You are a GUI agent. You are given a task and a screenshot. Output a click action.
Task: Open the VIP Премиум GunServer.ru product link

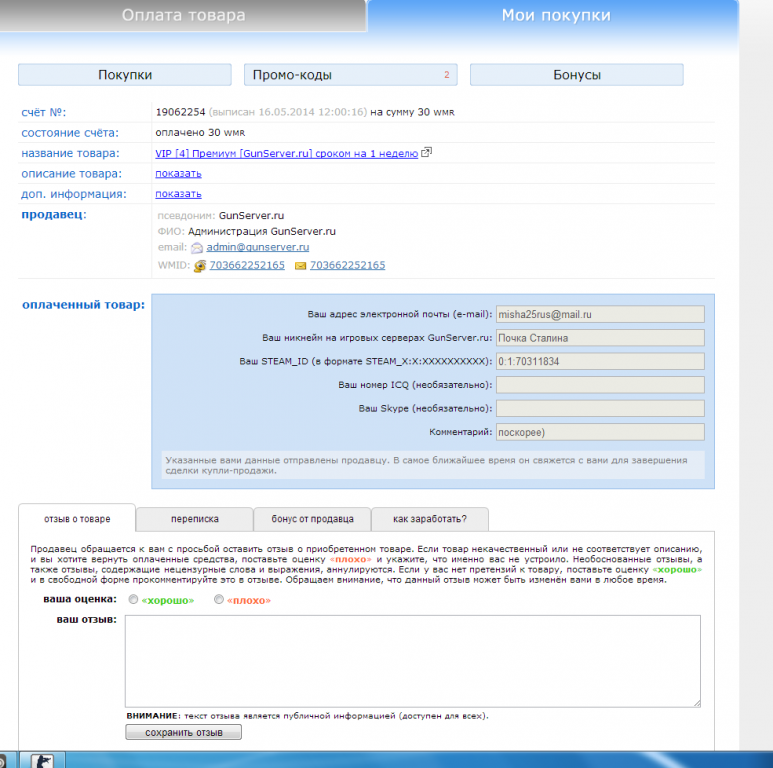(x=287, y=153)
